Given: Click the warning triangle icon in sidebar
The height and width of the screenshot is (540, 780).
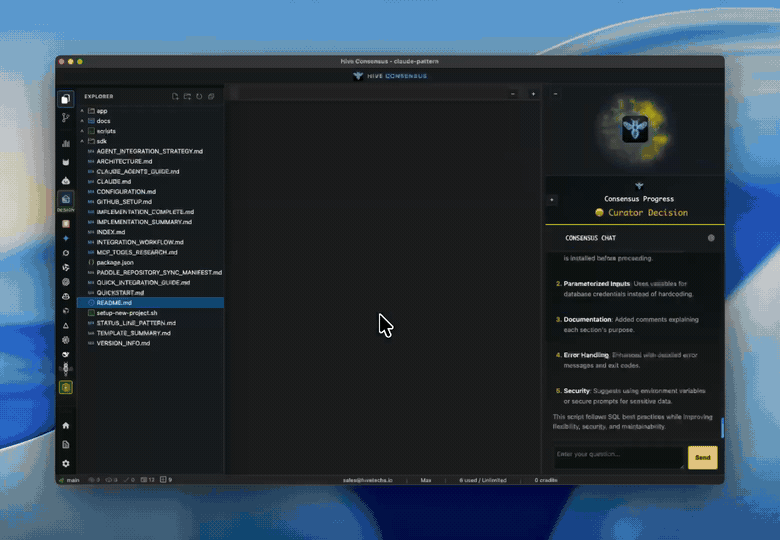Looking at the screenshot, I should (x=66, y=326).
